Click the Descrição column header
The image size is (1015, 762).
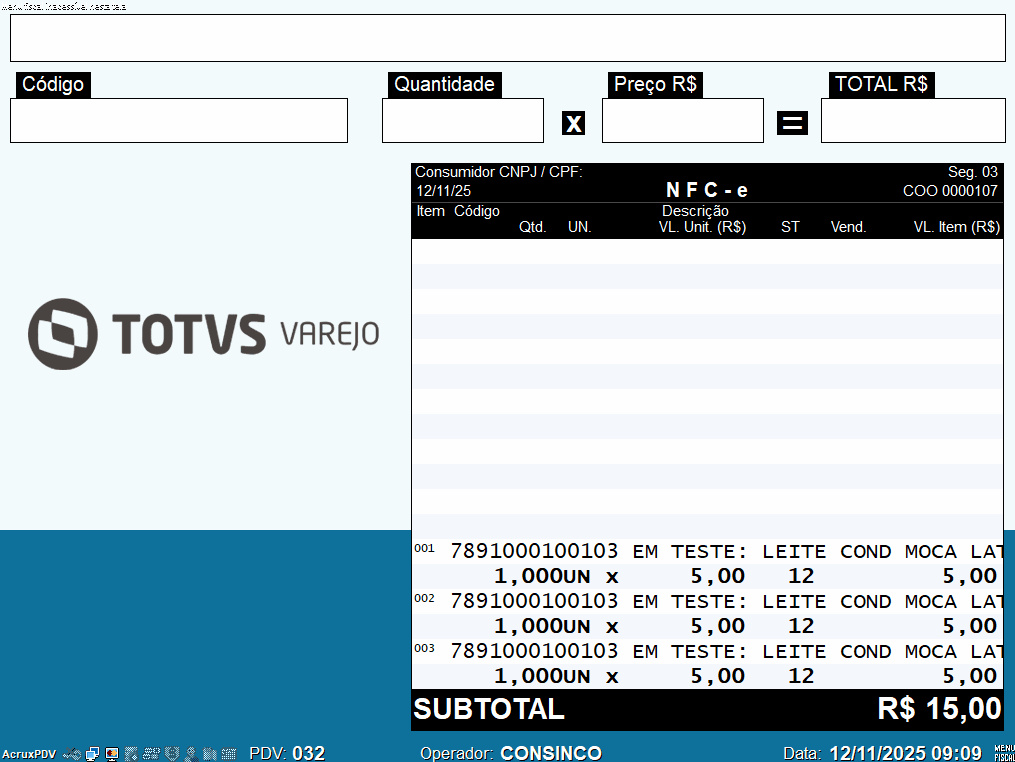pos(695,211)
